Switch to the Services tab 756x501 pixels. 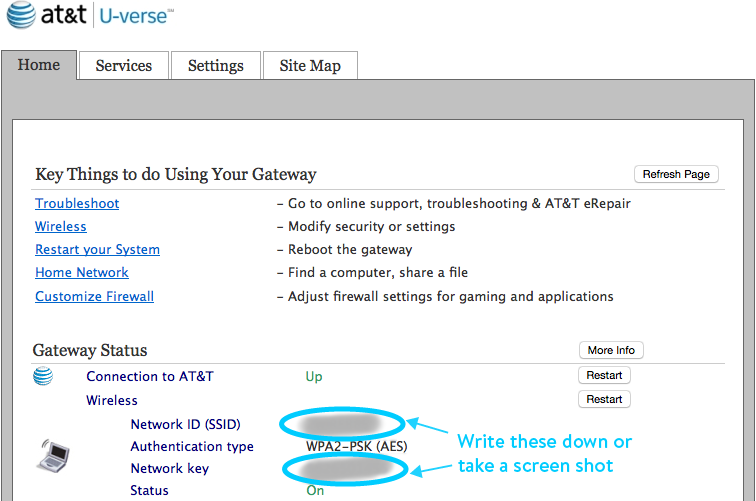tap(124, 66)
